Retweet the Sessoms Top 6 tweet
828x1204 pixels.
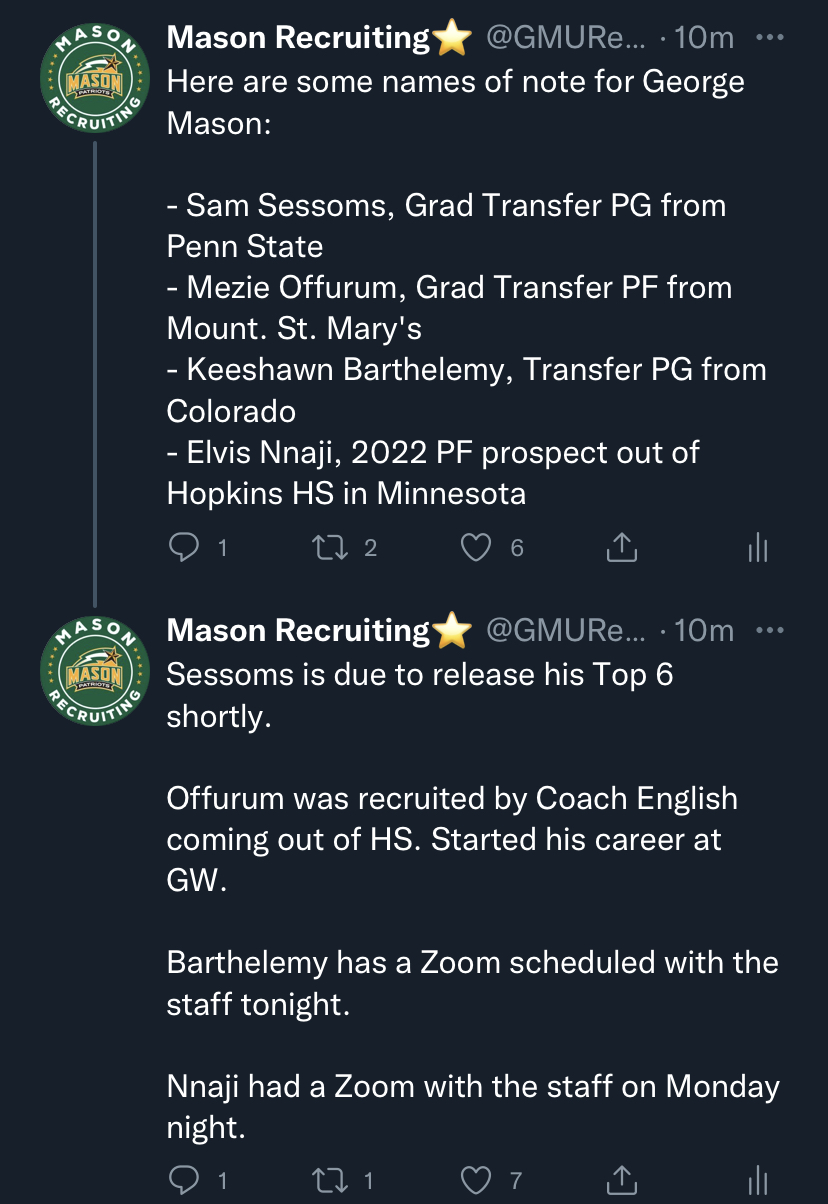click(x=327, y=1180)
